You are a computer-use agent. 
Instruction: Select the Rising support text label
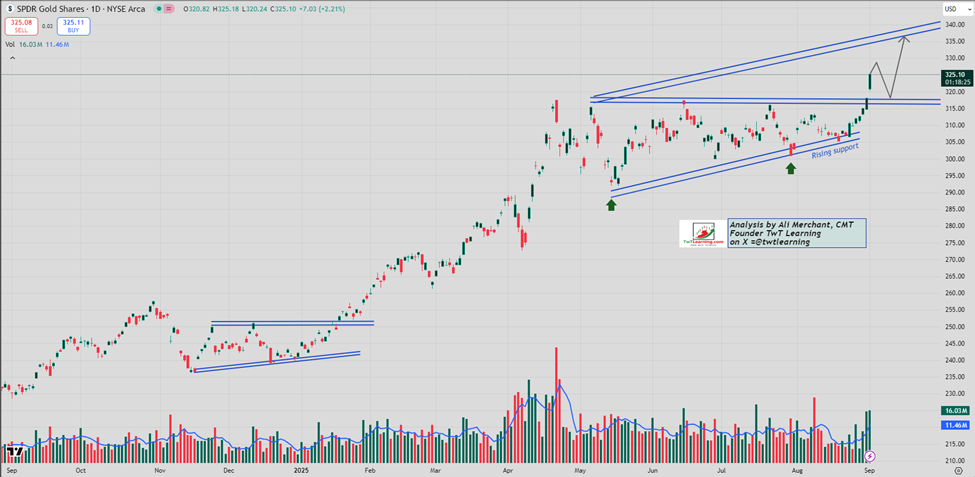(x=835, y=151)
